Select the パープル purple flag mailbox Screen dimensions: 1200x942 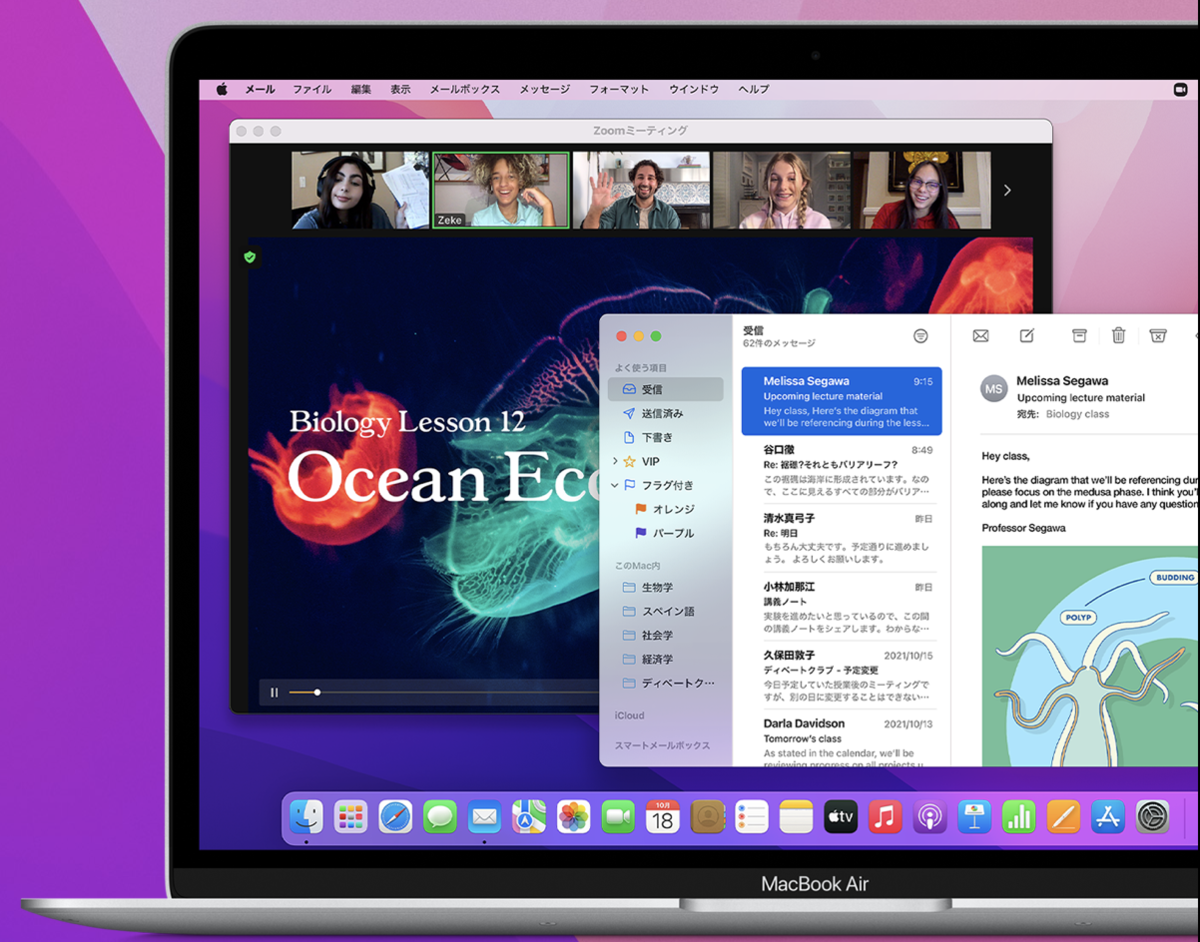coord(665,533)
